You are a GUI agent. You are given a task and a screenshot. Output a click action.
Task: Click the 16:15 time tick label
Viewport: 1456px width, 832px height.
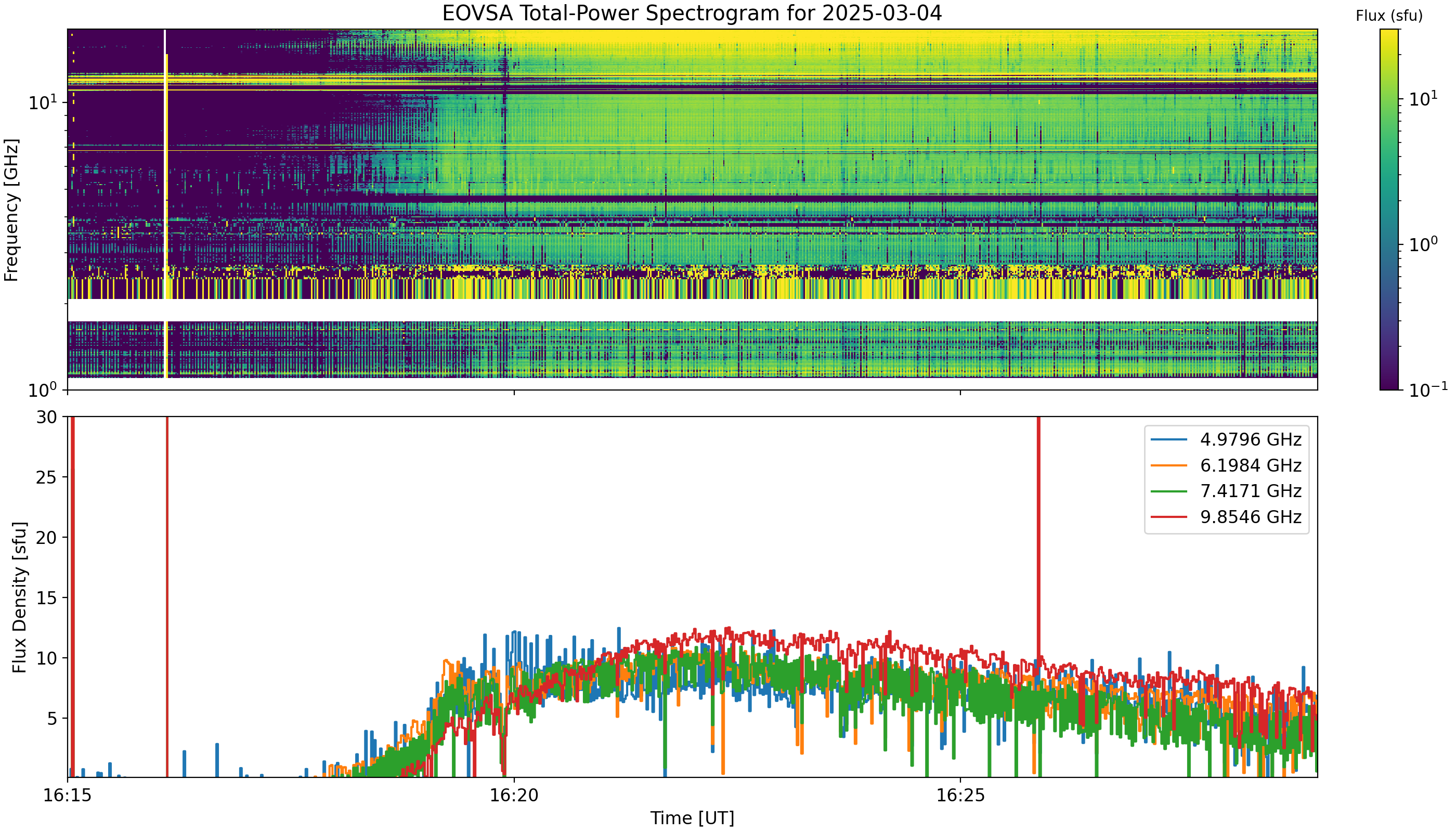tap(68, 796)
